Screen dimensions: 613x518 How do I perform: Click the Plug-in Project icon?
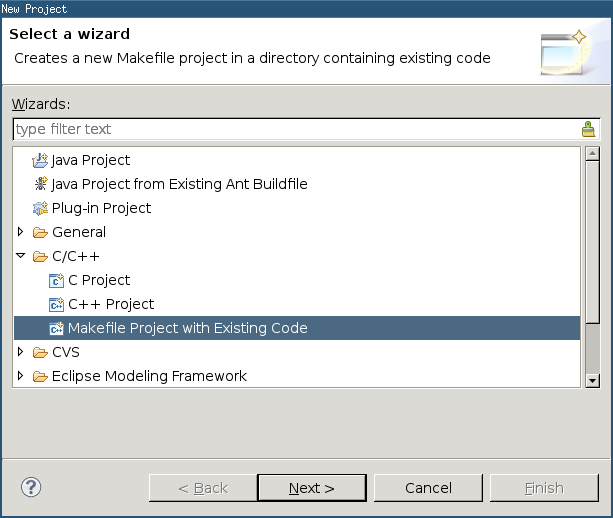tap(40, 208)
